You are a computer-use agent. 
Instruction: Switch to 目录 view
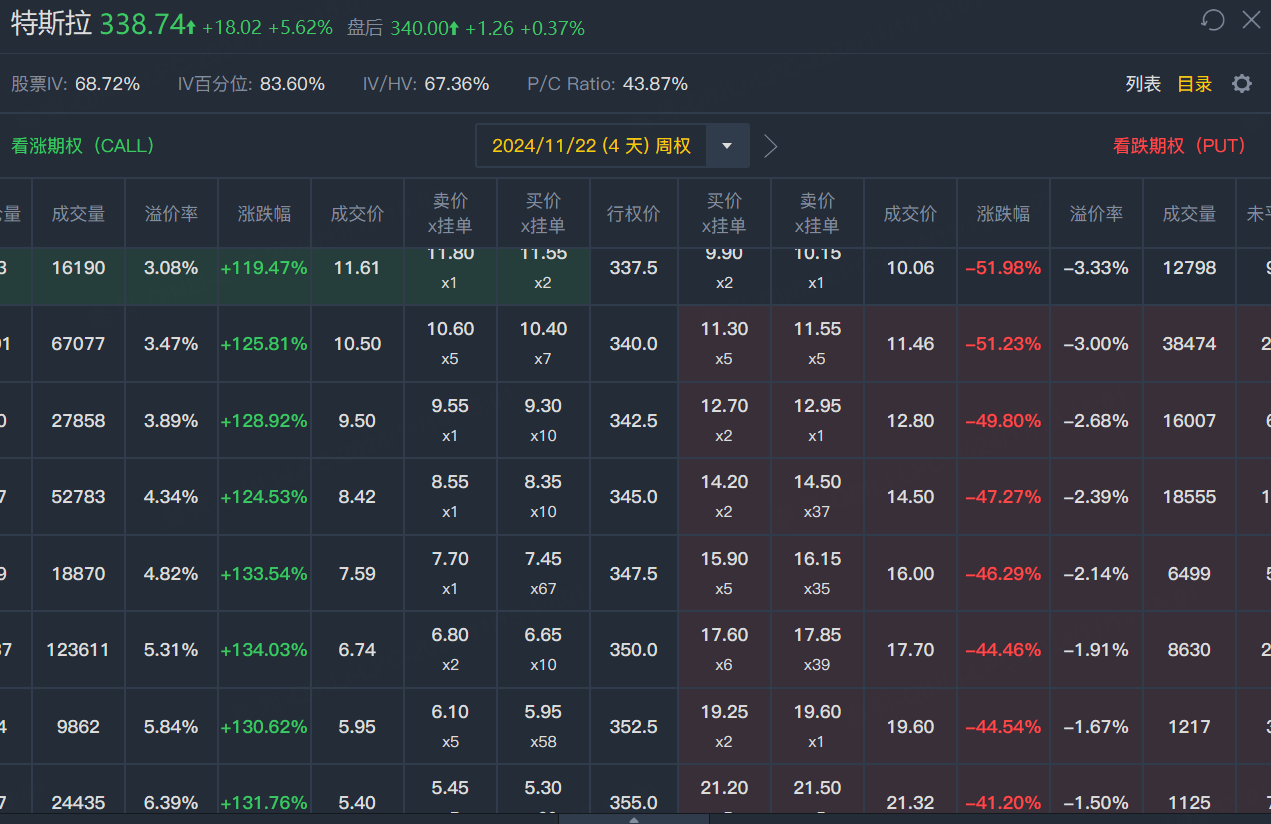tap(1194, 84)
